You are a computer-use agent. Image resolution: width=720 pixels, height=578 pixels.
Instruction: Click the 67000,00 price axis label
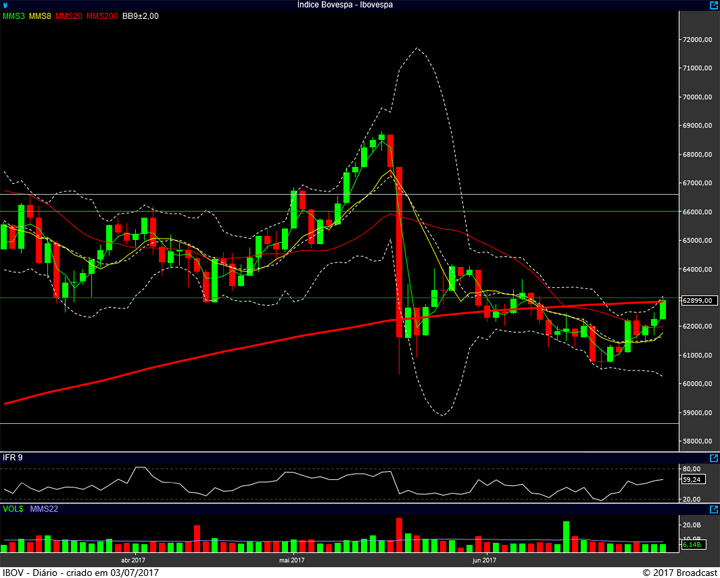(x=698, y=183)
